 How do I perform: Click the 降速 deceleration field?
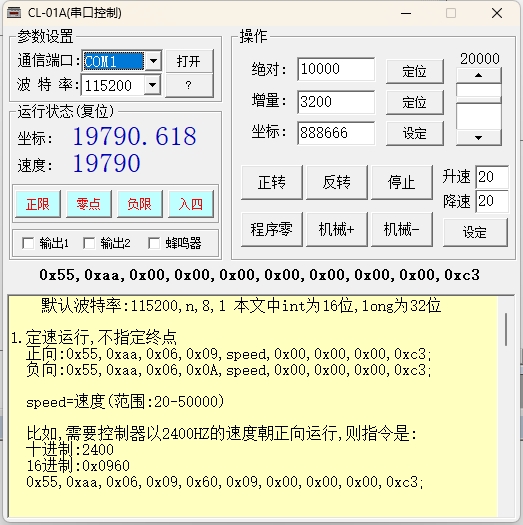(x=492, y=201)
